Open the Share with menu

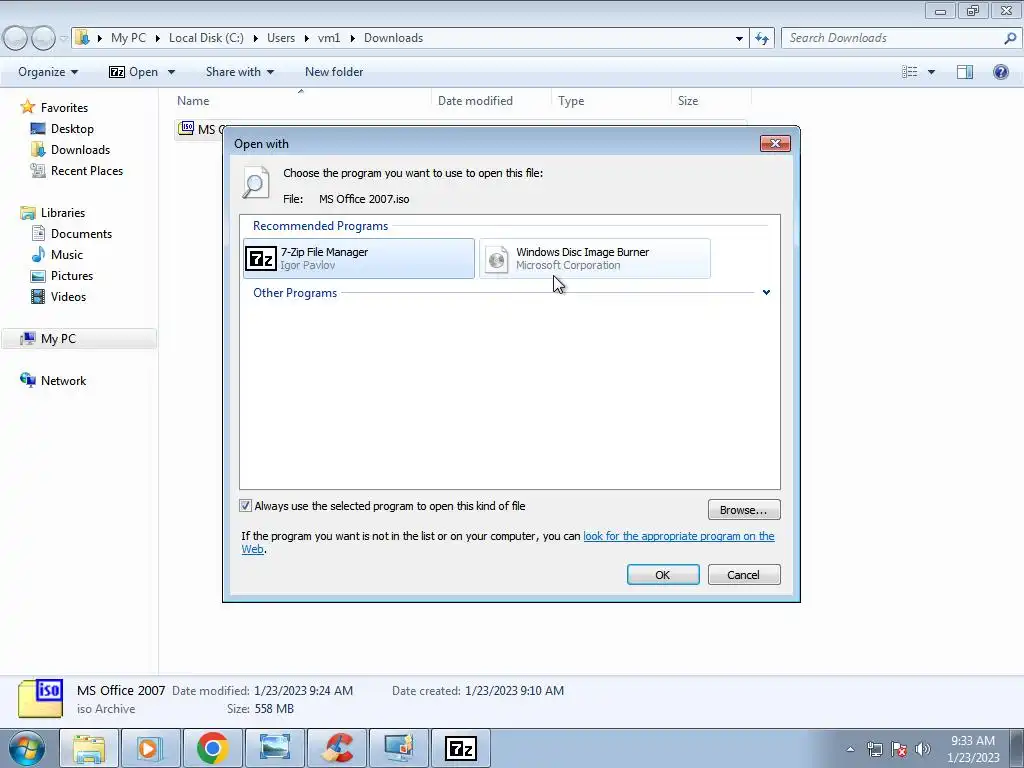pos(240,72)
